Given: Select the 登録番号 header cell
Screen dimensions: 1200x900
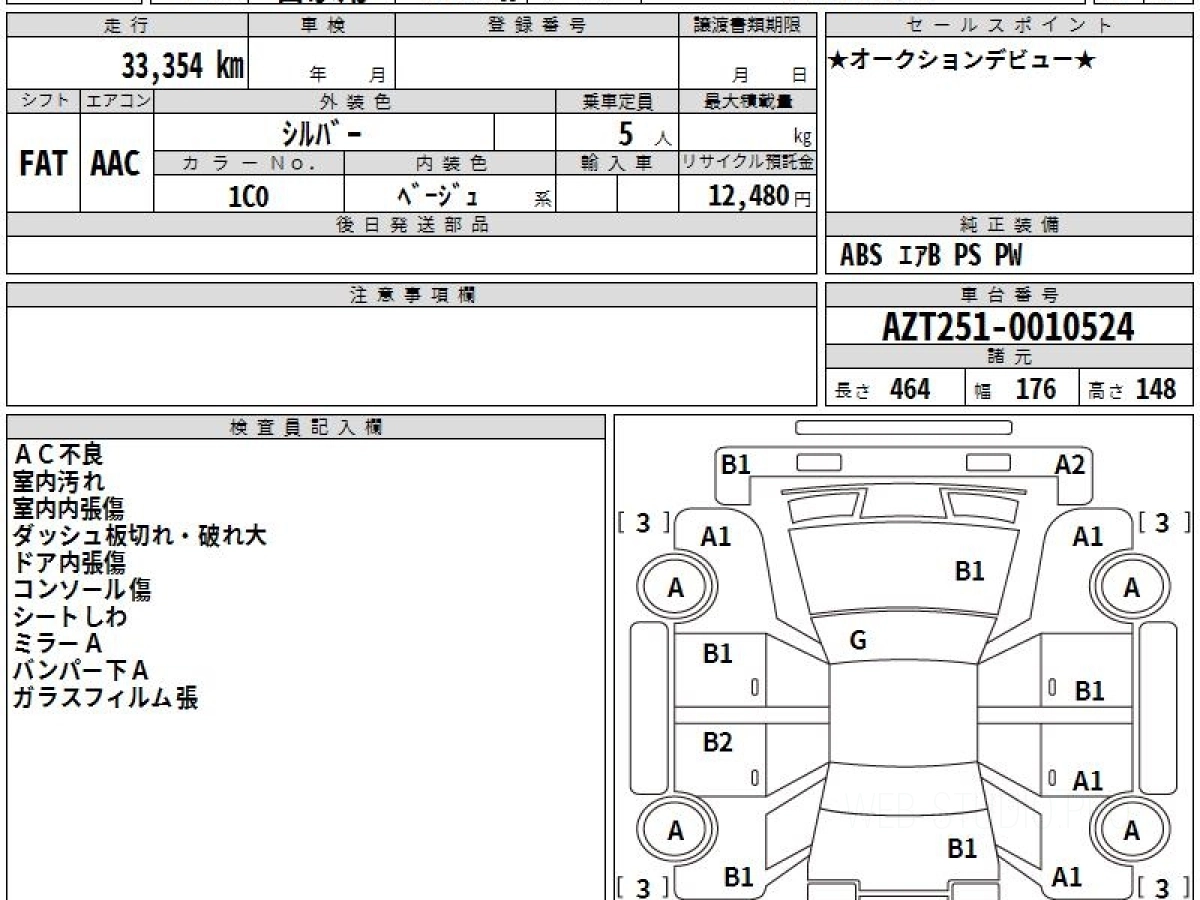Looking at the screenshot, I should 537,26.
